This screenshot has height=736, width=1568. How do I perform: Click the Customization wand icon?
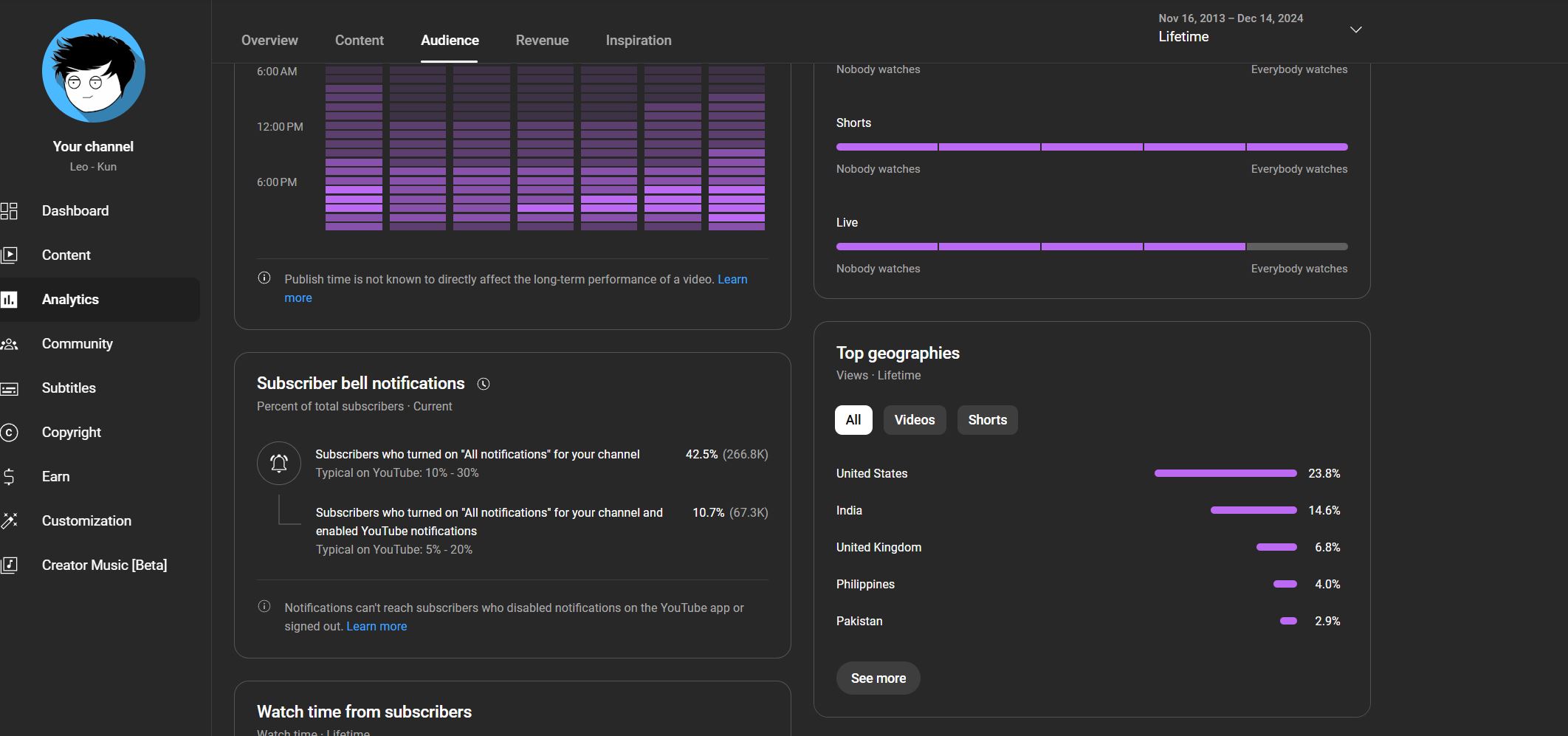pos(10,521)
